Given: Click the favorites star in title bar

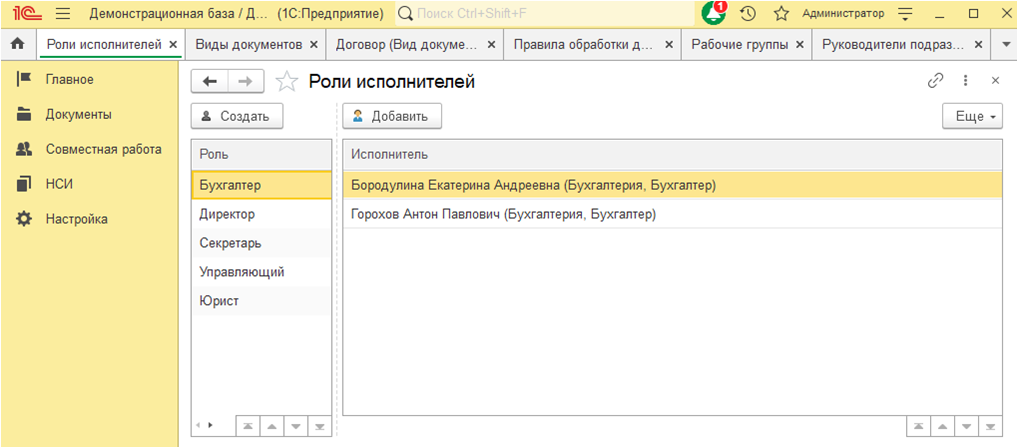Looking at the screenshot, I should pos(781,14).
